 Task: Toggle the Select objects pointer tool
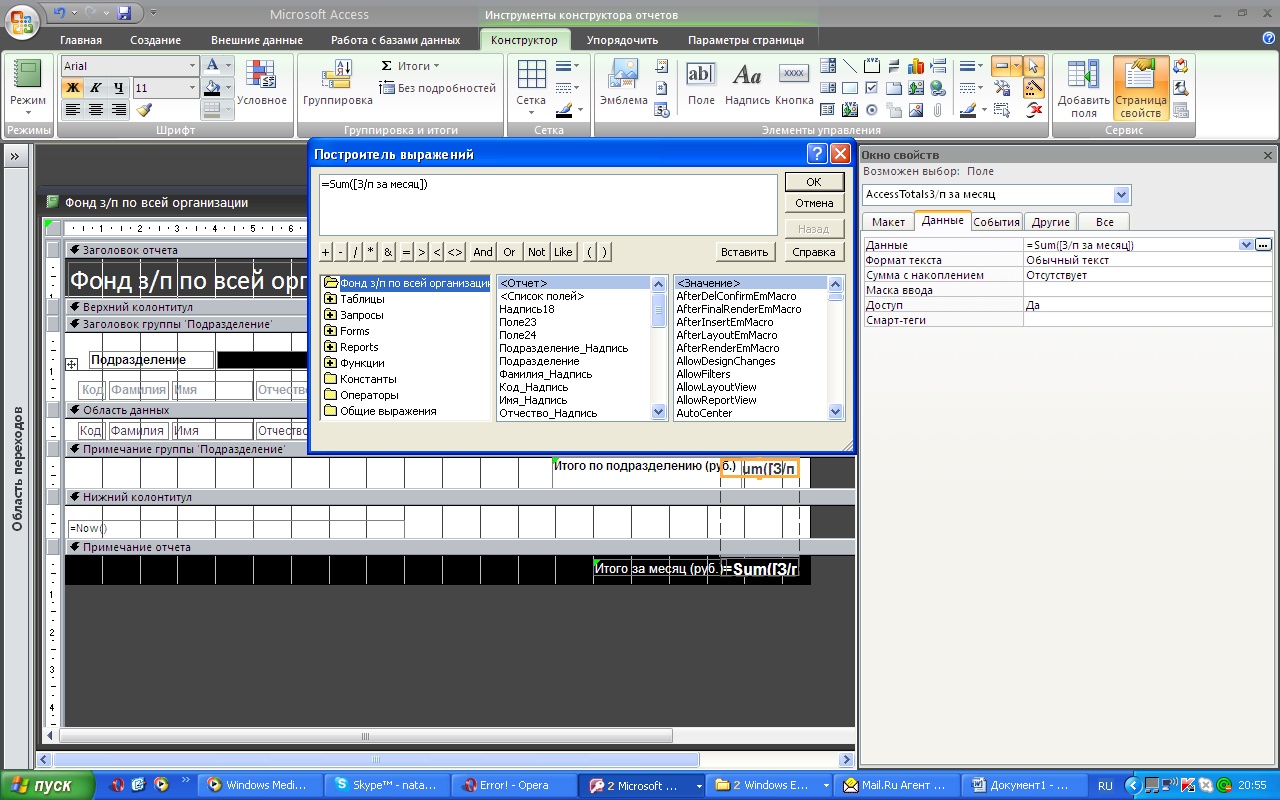1035,66
